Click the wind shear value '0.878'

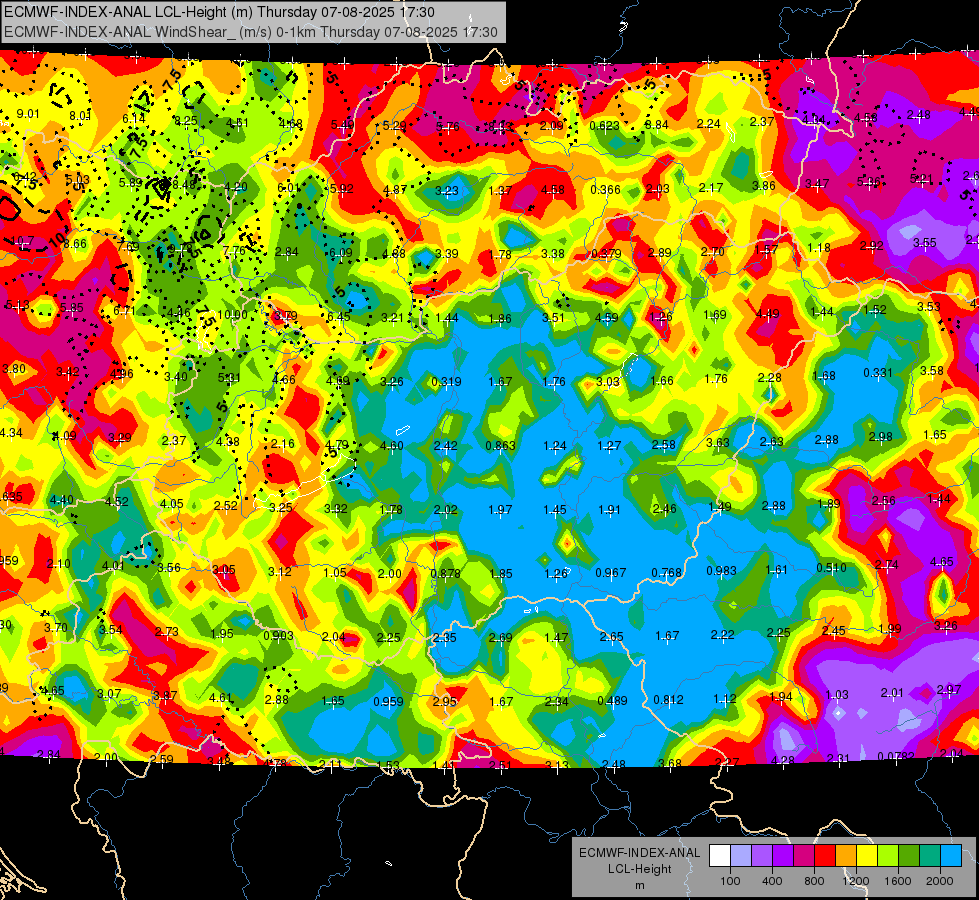click(x=446, y=573)
